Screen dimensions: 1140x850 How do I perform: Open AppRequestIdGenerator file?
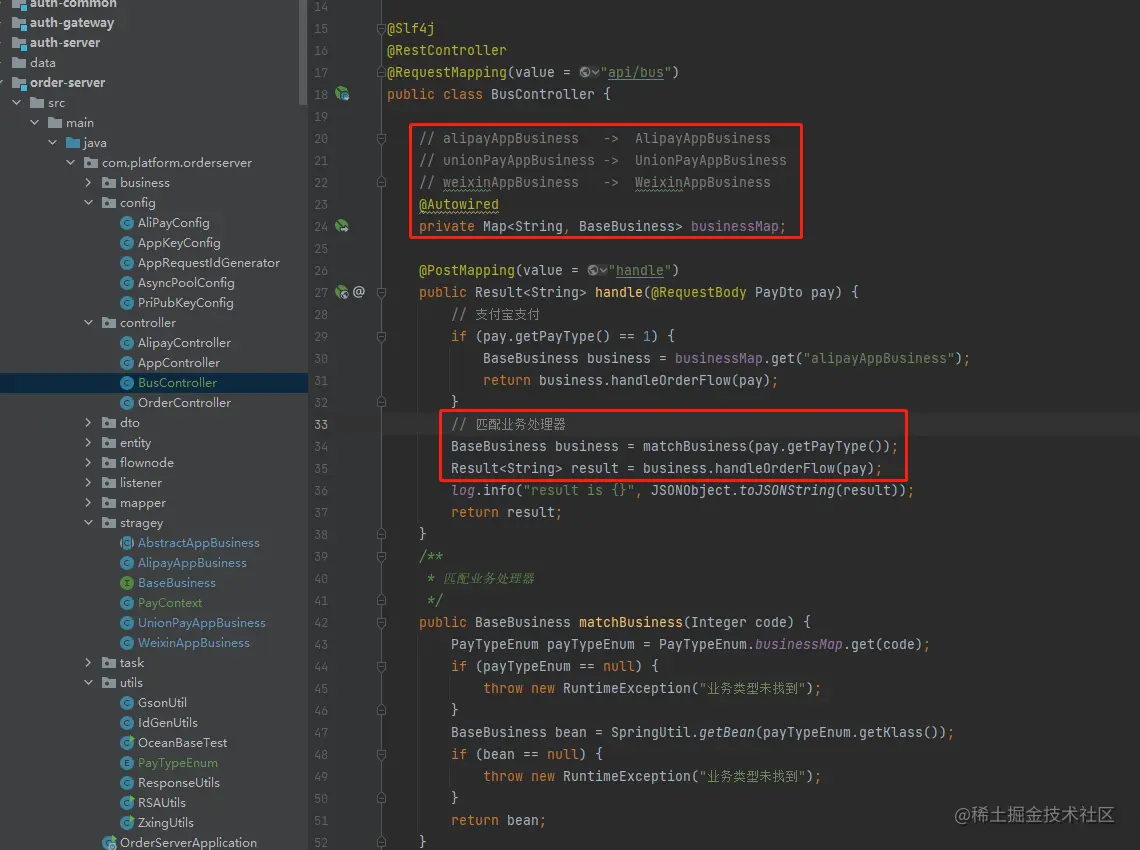(209, 263)
